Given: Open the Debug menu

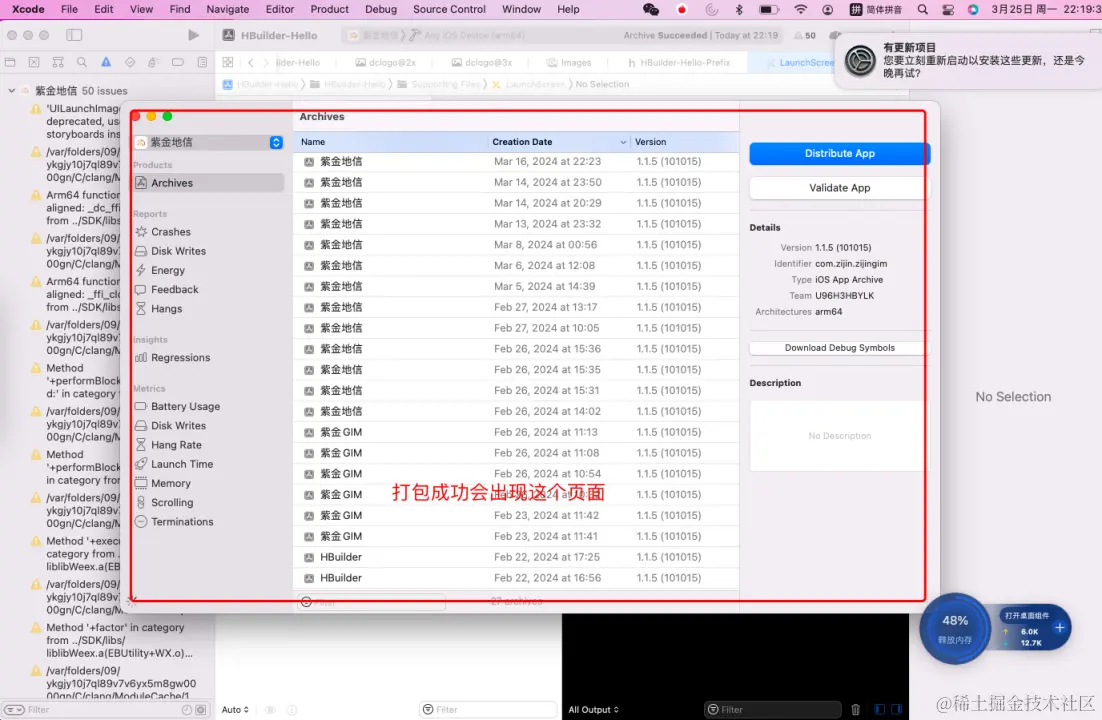Looking at the screenshot, I should pos(381,9).
